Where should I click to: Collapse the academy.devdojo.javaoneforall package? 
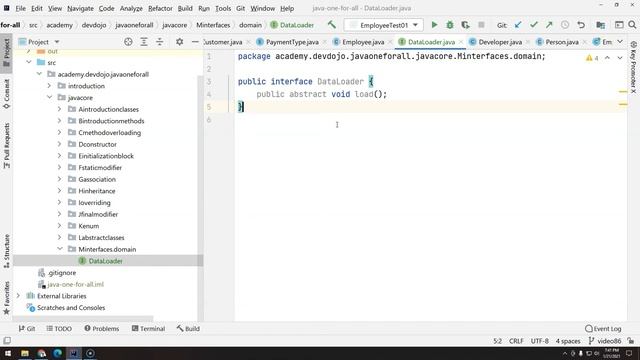tap(39, 74)
